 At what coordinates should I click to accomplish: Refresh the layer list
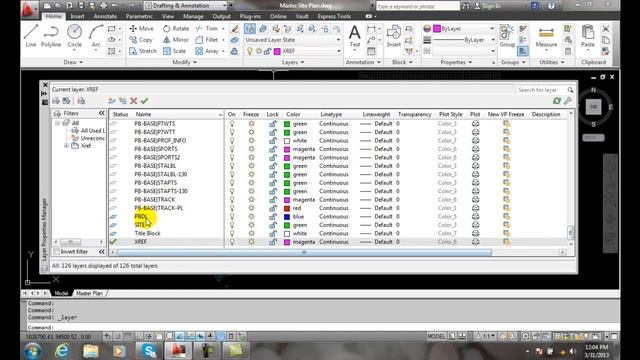(557, 101)
